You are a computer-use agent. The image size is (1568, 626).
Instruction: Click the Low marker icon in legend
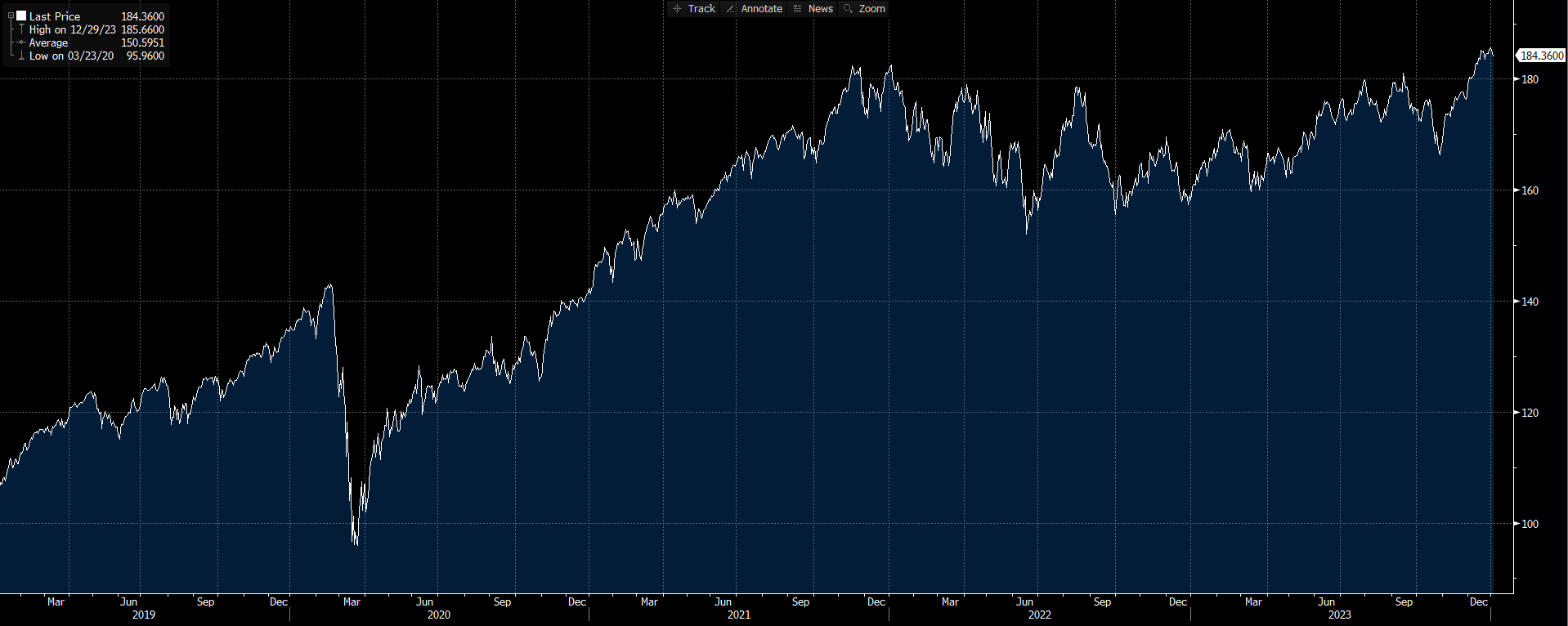pos(21,56)
